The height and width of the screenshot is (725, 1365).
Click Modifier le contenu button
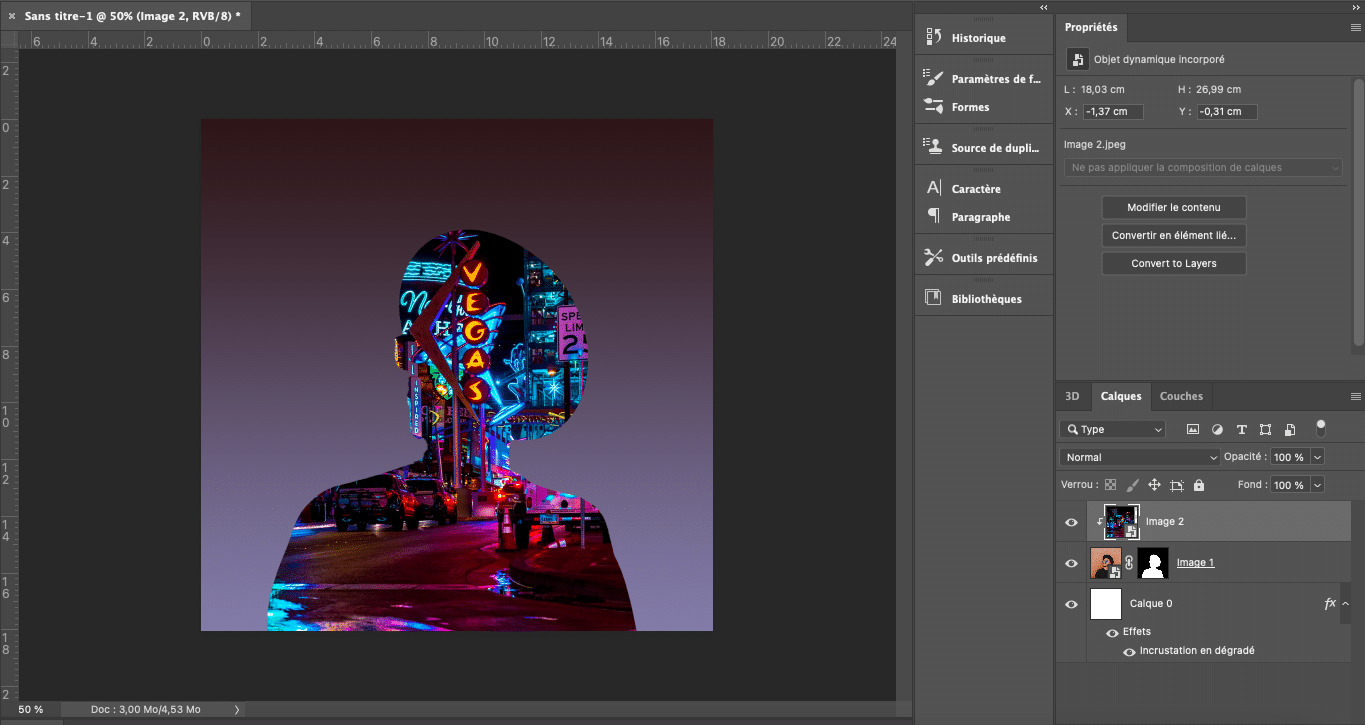[1174, 207]
